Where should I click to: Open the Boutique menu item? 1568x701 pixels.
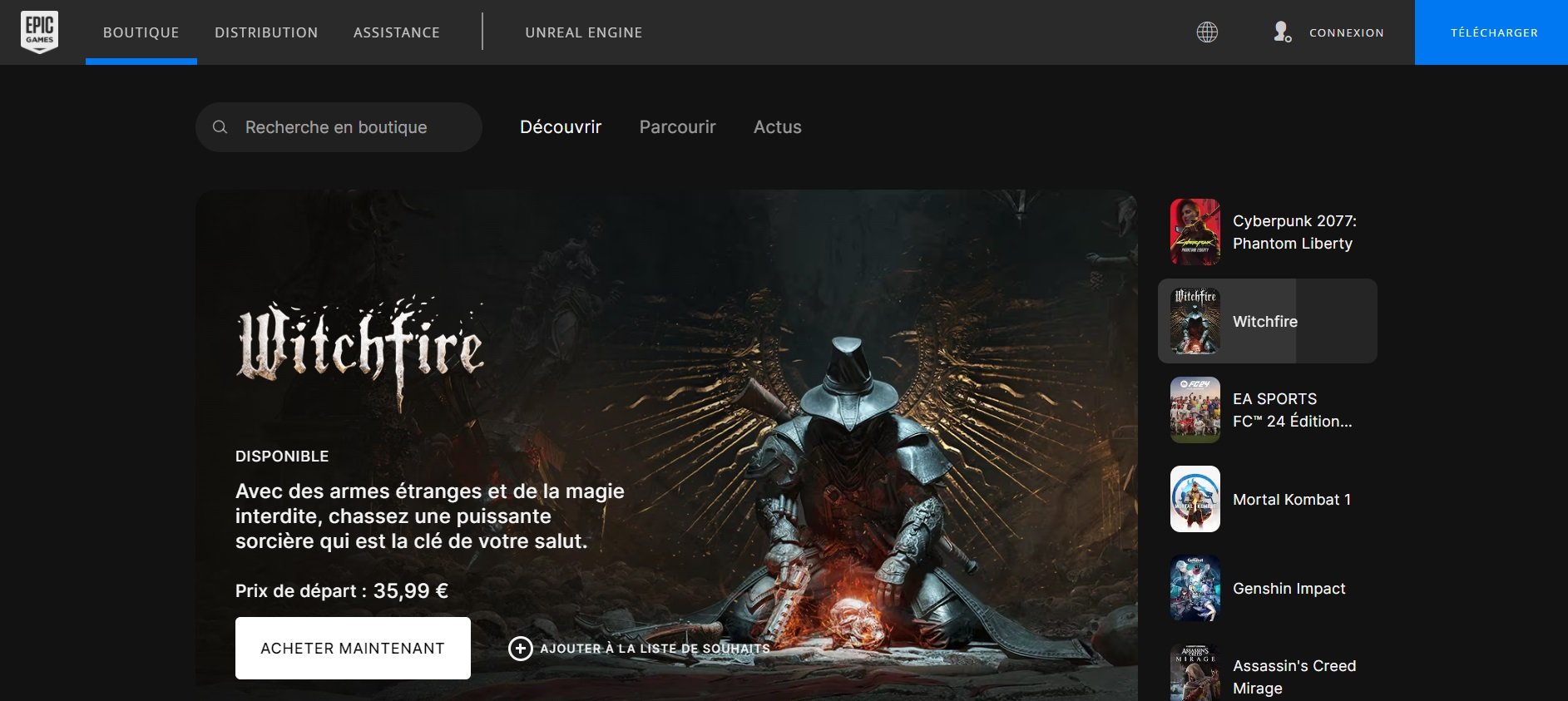141,32
